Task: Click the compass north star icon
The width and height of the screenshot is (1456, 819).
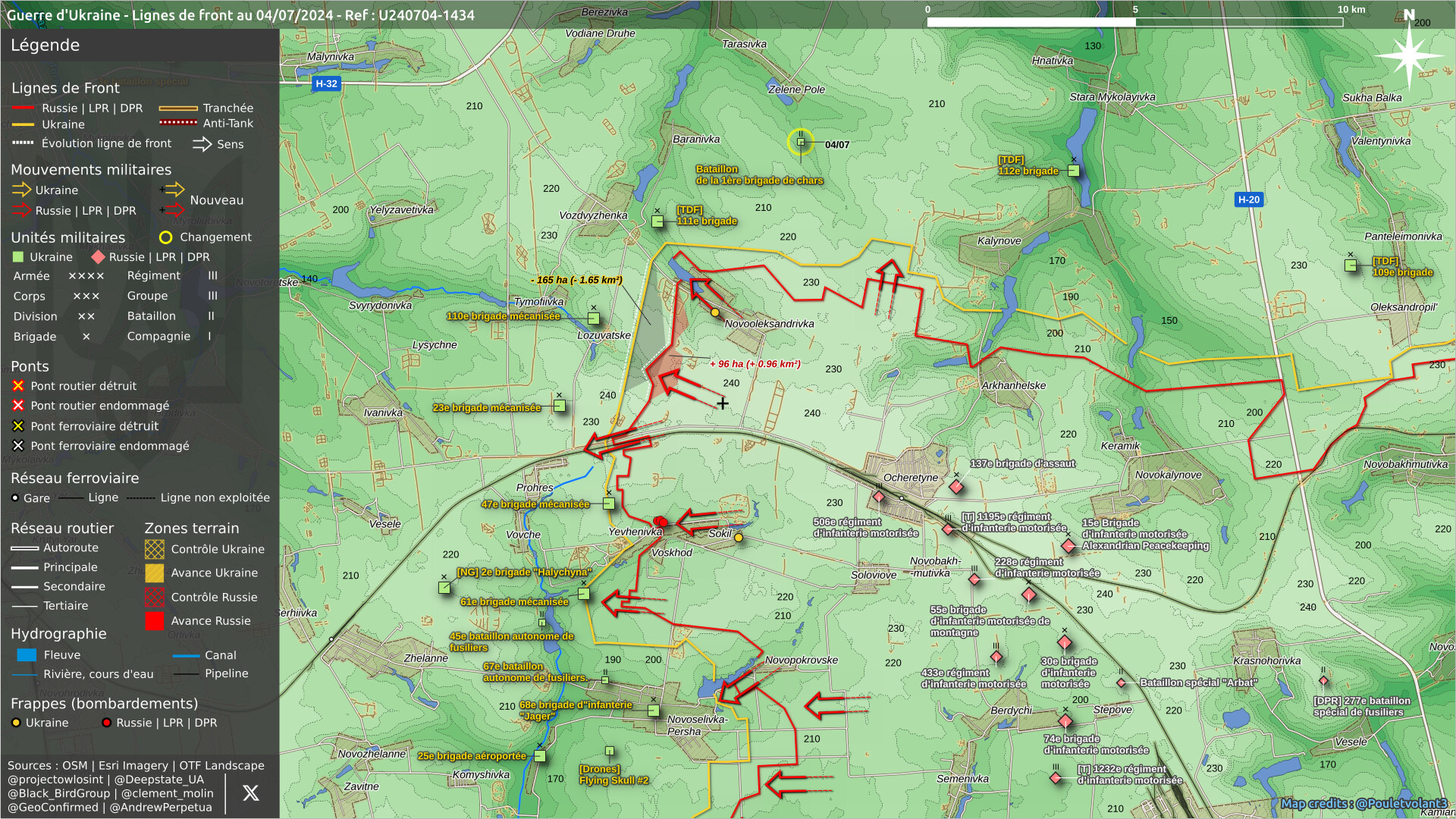Action: (x=1409, y=55)
